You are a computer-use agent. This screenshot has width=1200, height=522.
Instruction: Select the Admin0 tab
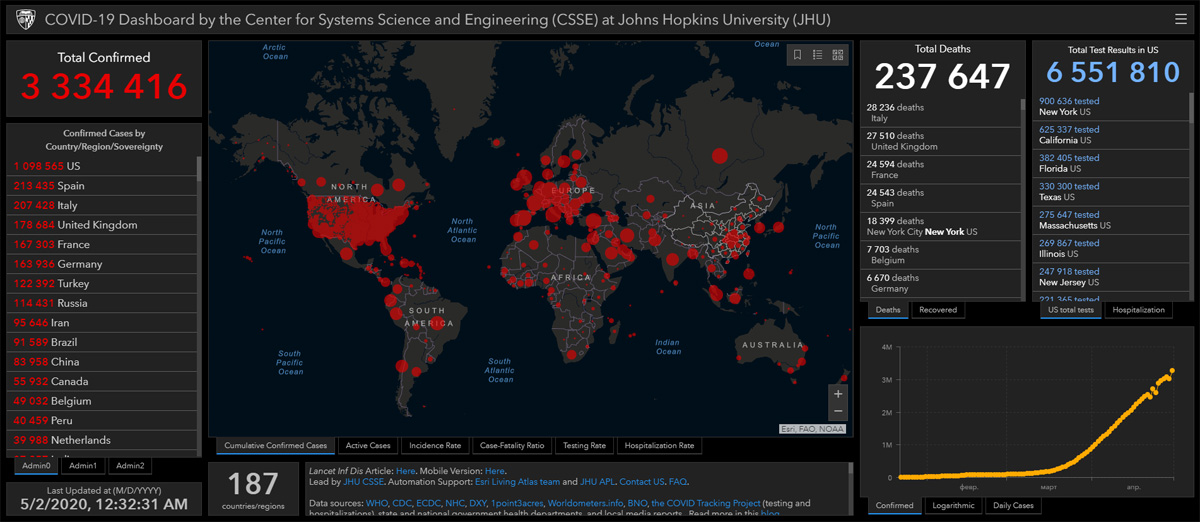[x=35, y=465]
